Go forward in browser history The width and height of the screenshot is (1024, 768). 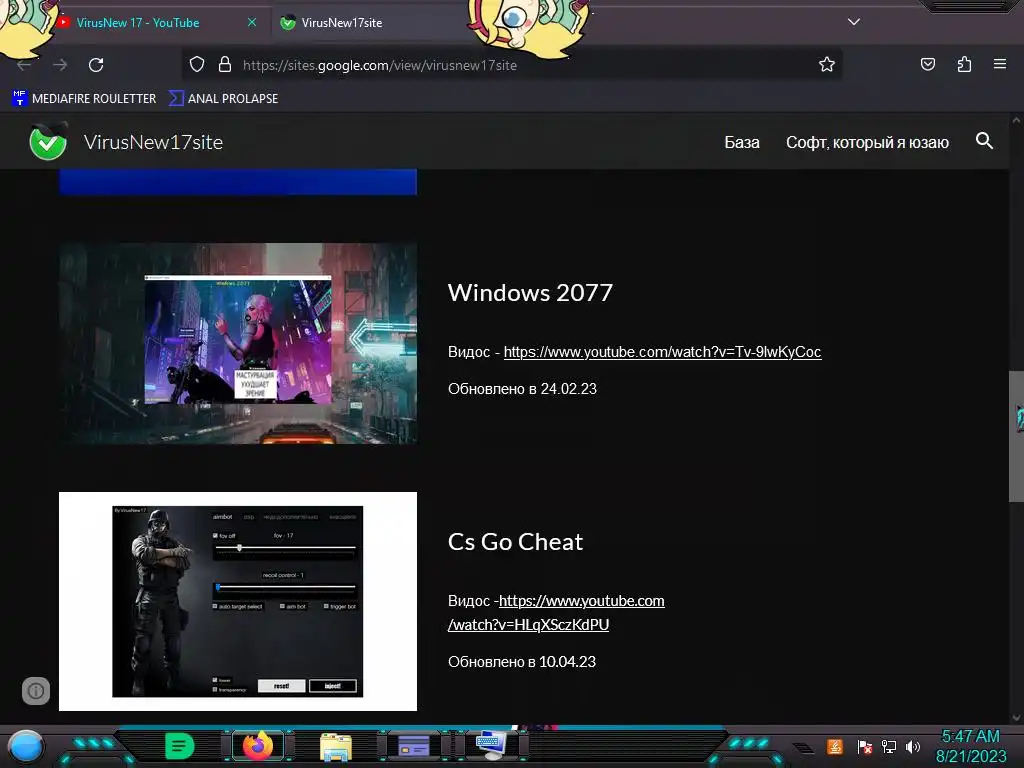[x=60, y=65]
